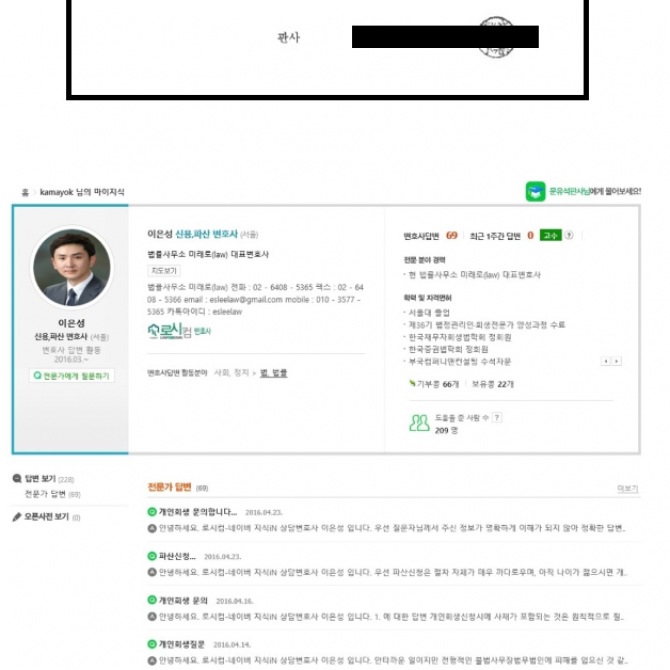670x670 pixels.
Task: Click the green people icon above 209 명
Action: coord(419,423)
